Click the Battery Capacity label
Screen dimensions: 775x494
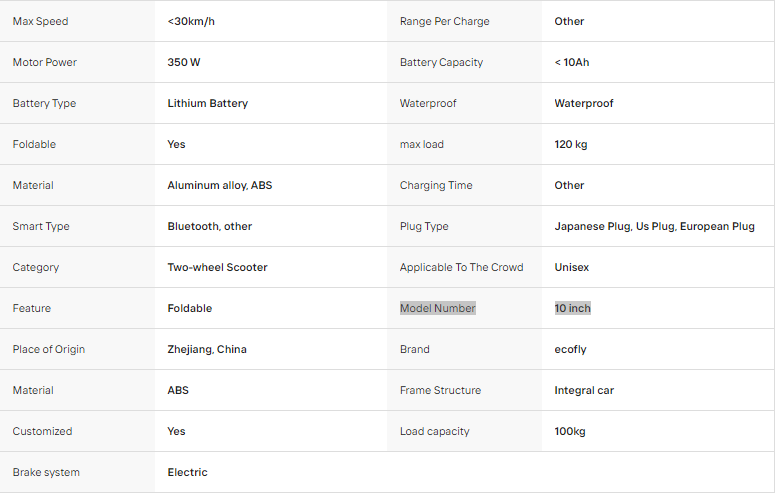coord(441,62)
